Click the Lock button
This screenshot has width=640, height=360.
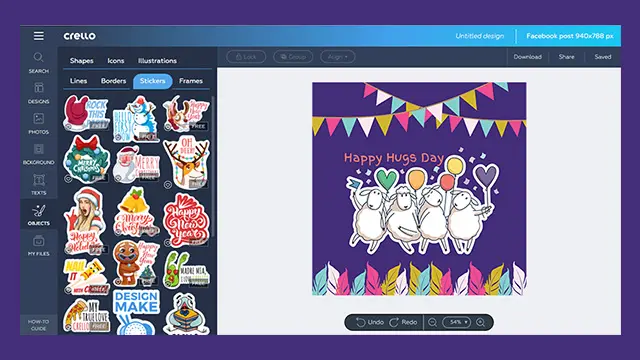tap(246, 57)
